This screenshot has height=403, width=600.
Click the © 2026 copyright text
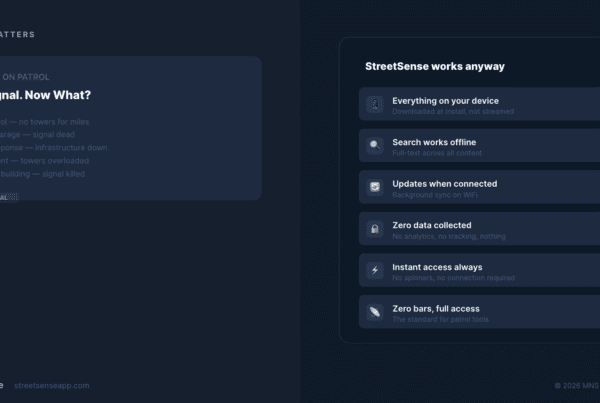[576, 385]
